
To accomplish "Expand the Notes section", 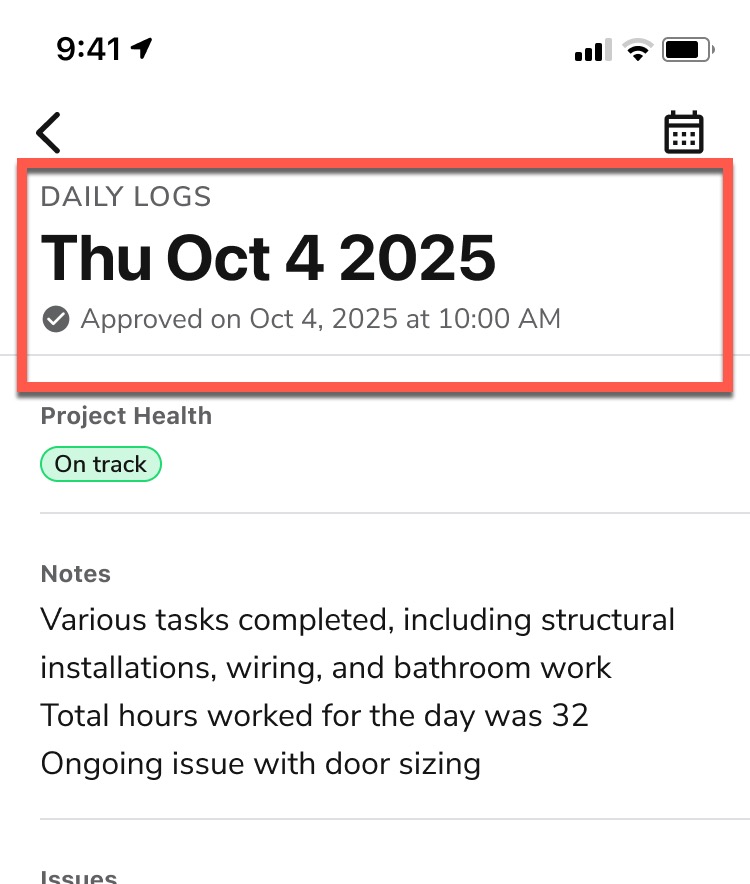I will (75, 573).
